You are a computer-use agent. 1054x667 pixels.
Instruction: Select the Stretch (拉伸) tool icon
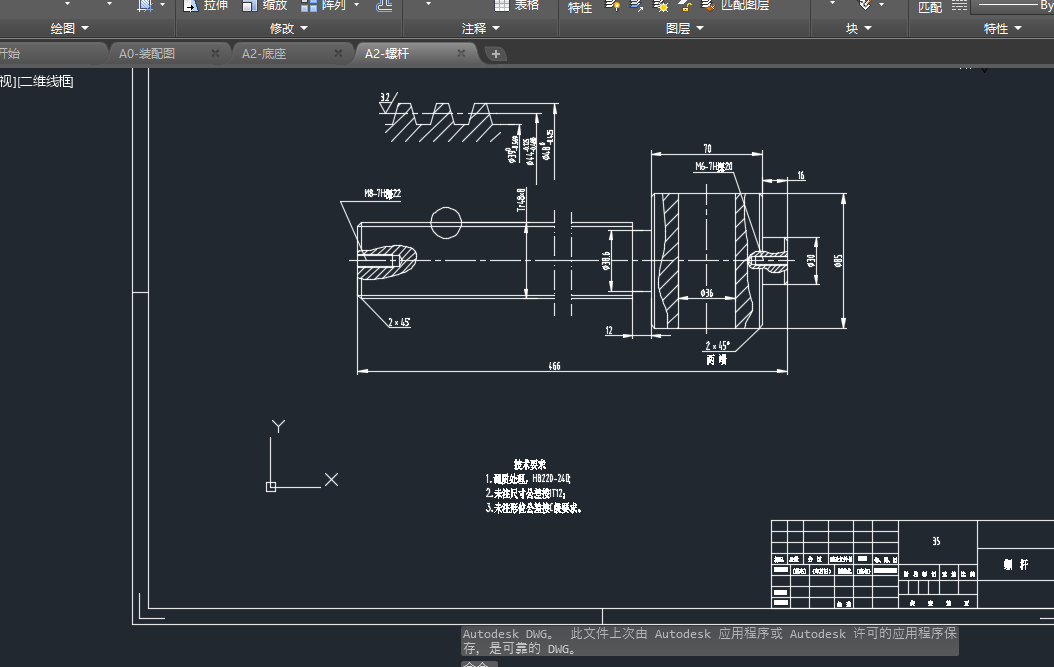pyautogui.click(x=191, y=5)
